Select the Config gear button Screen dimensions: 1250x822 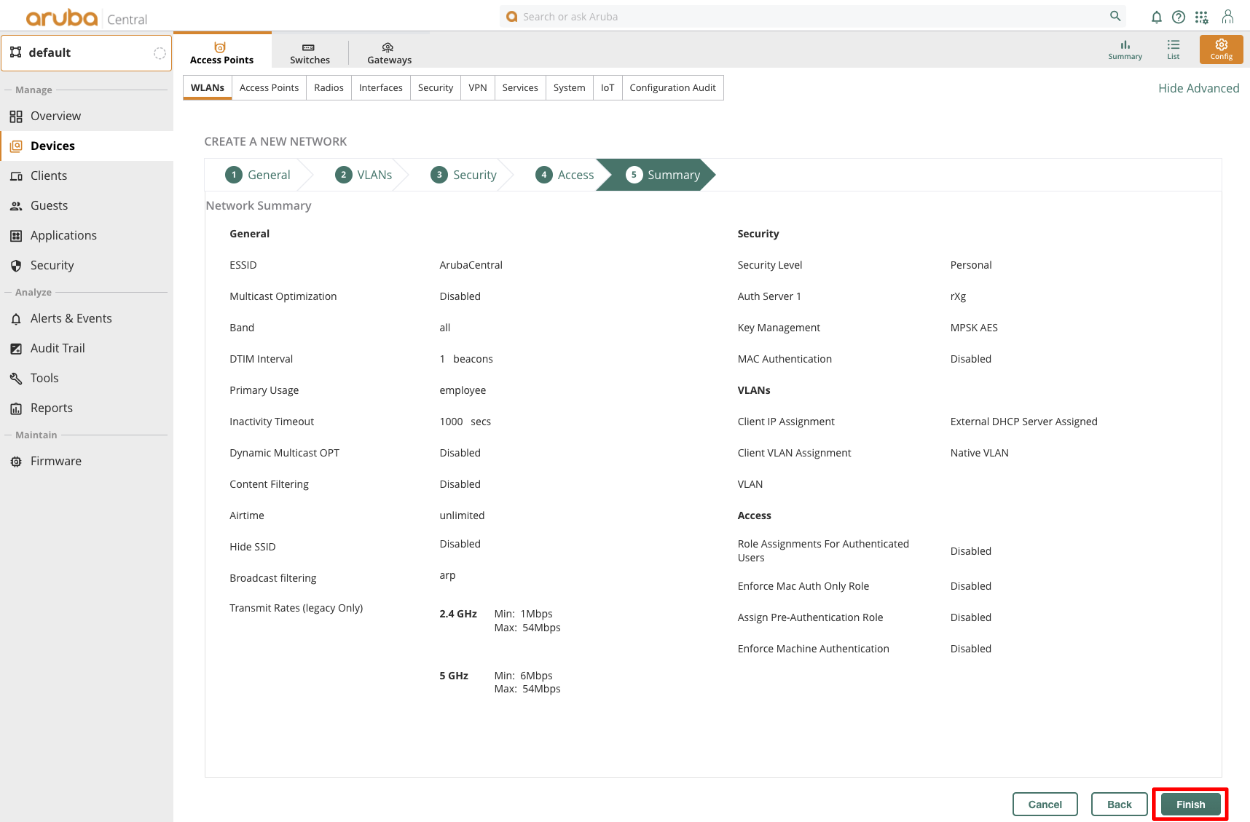pos(1221,49)
